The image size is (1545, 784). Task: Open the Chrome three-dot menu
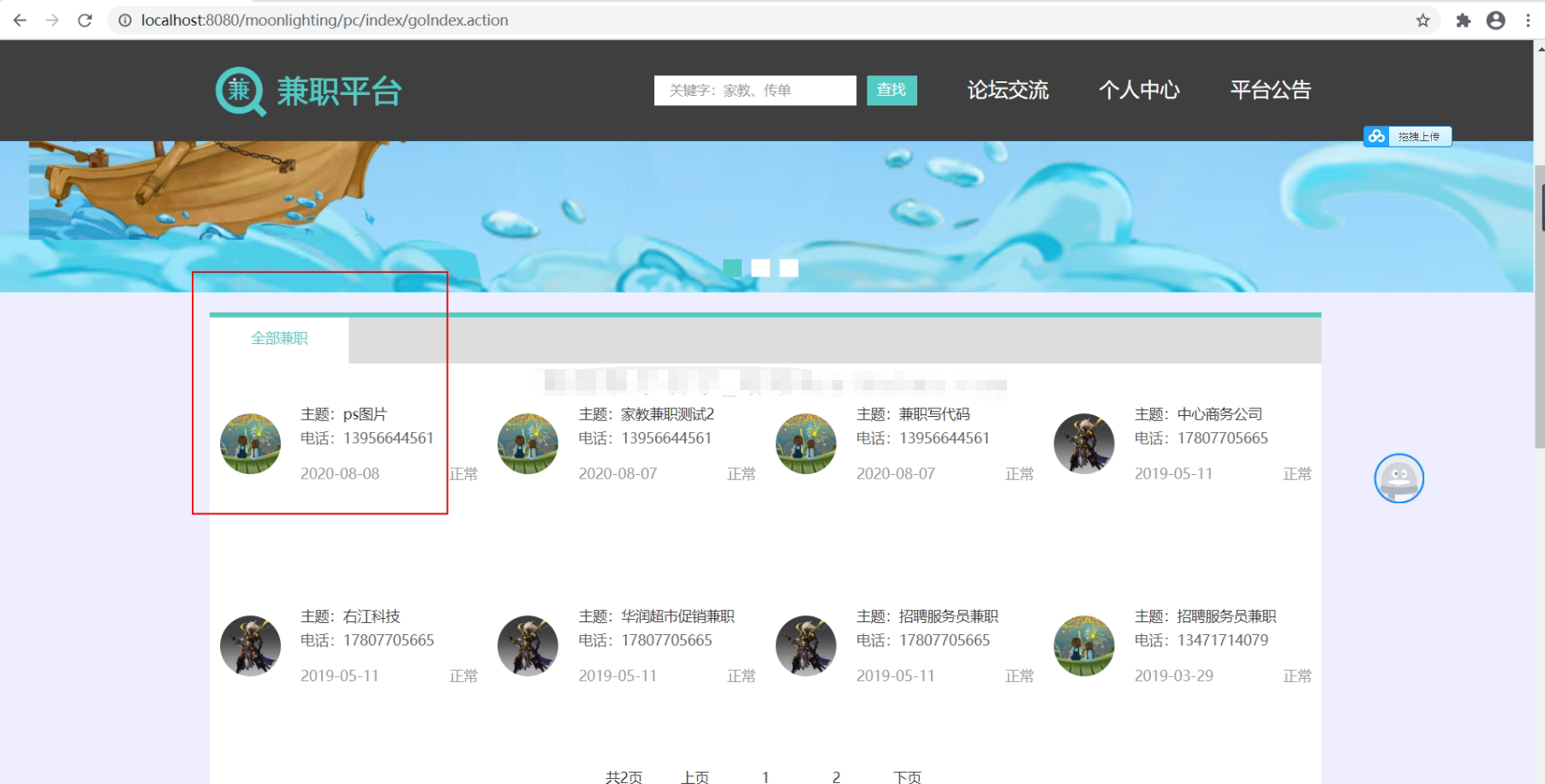[1528, 20]
